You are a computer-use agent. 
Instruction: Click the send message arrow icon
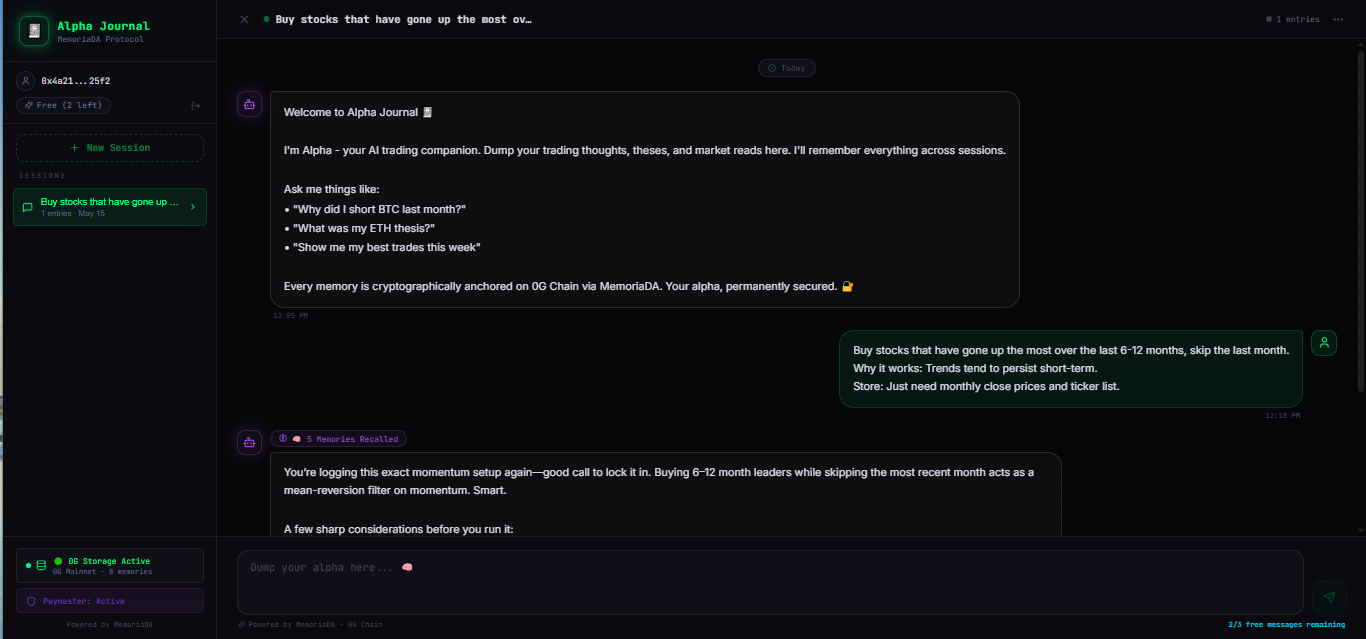pos(1329,597)
